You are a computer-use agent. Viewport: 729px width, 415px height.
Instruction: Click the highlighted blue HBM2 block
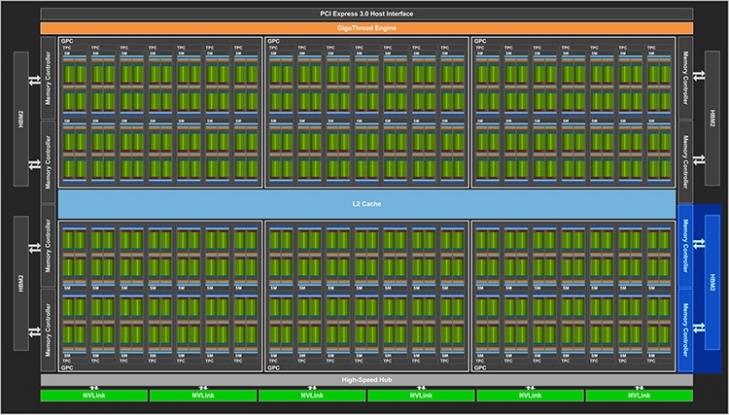coord(713,284)
